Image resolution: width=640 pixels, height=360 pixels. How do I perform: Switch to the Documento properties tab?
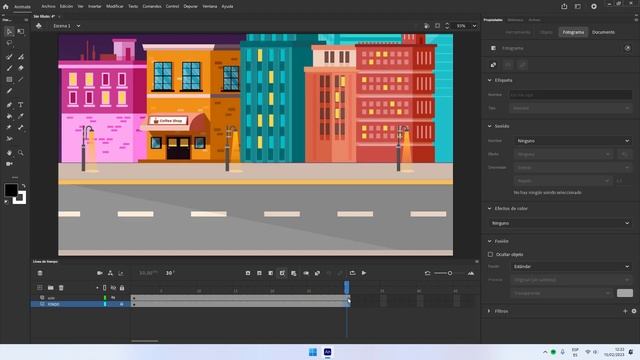[x=603, y=32]
